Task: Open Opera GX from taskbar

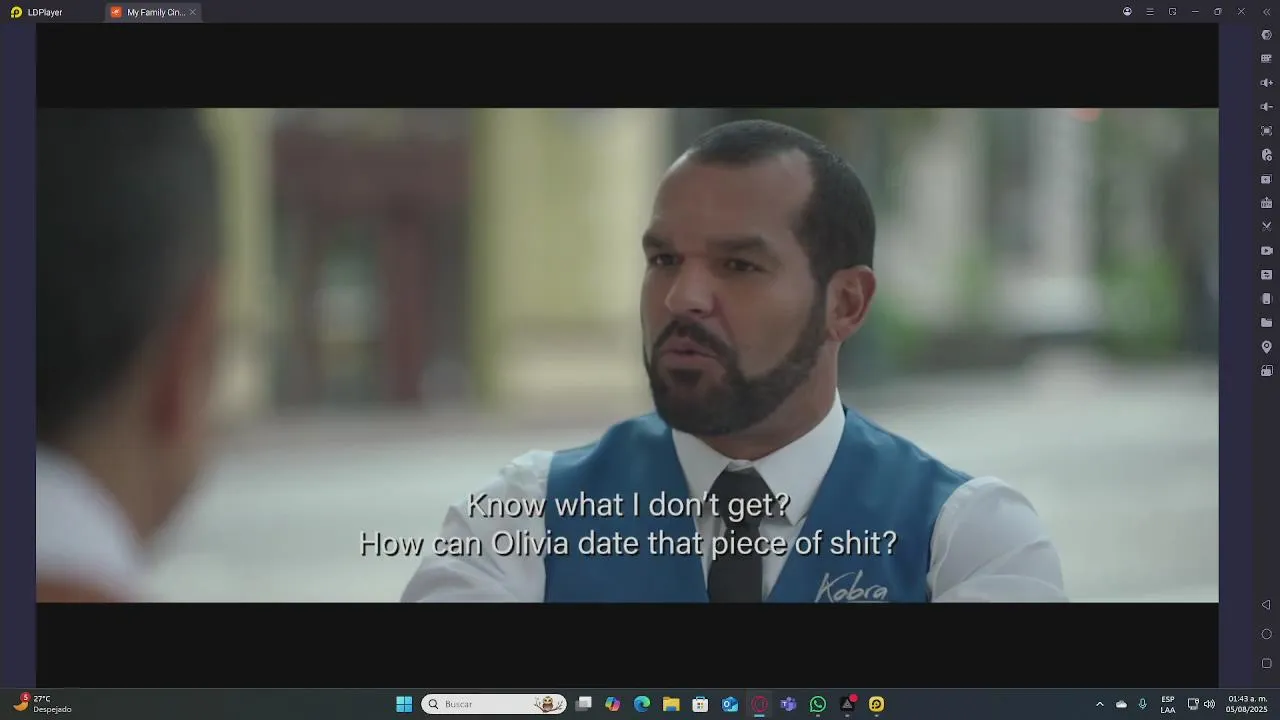Action: point(759,704)
